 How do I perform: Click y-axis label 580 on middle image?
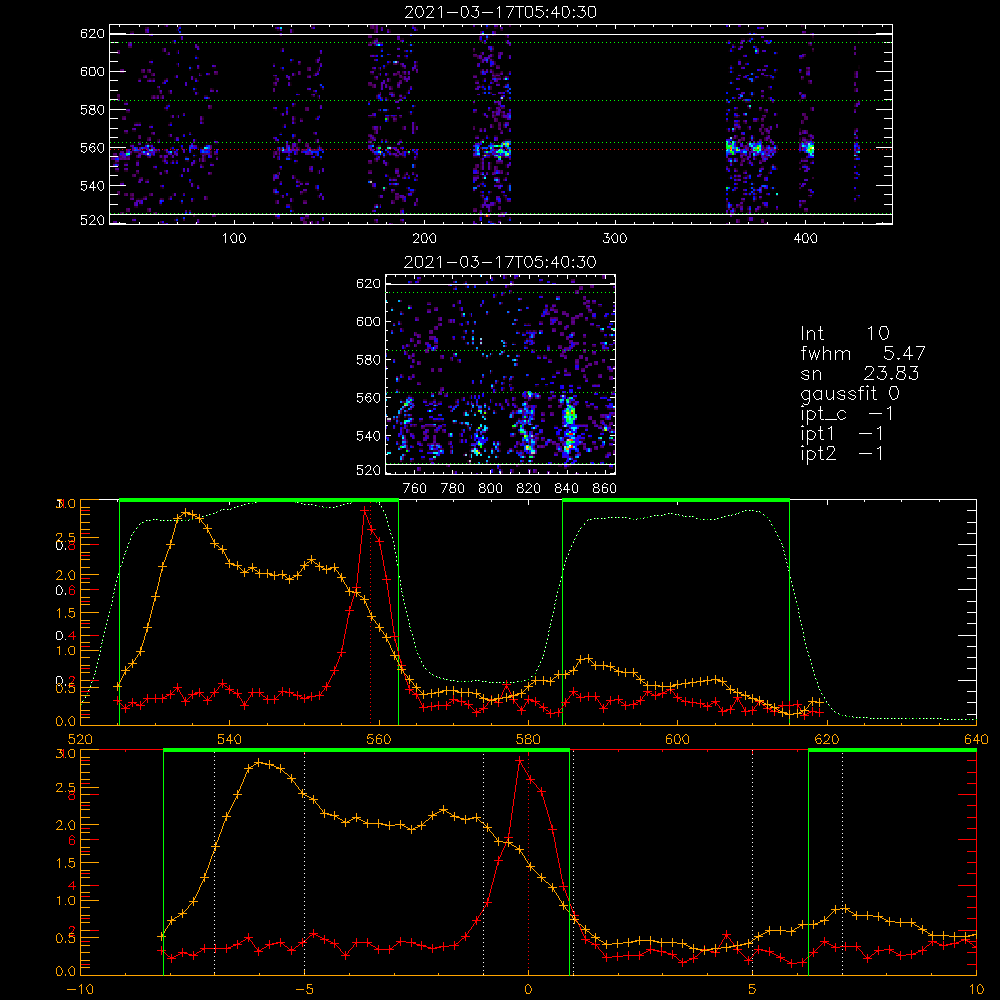coord(368,360)
